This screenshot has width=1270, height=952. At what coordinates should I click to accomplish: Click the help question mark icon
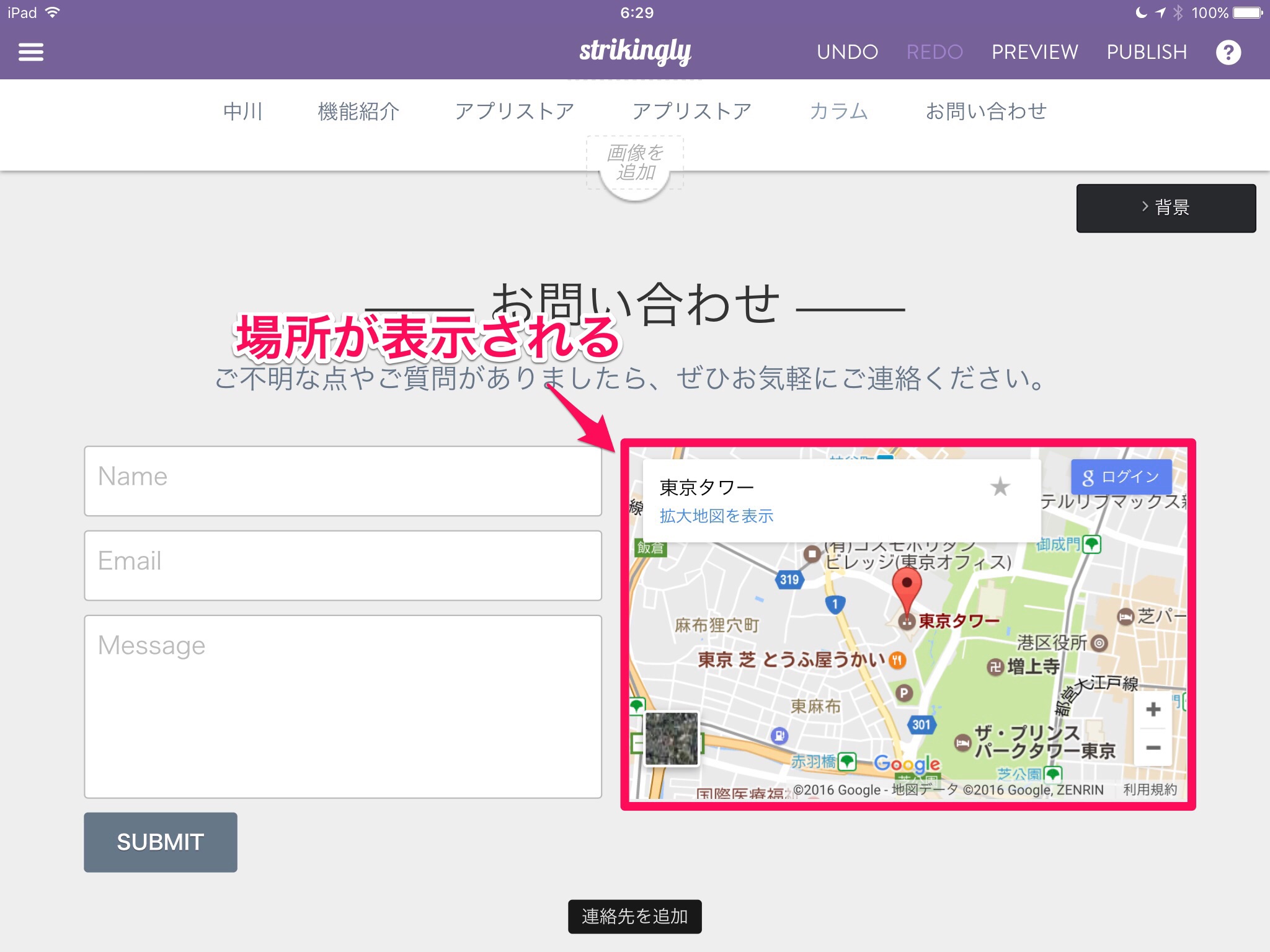tap(1228, 52)
